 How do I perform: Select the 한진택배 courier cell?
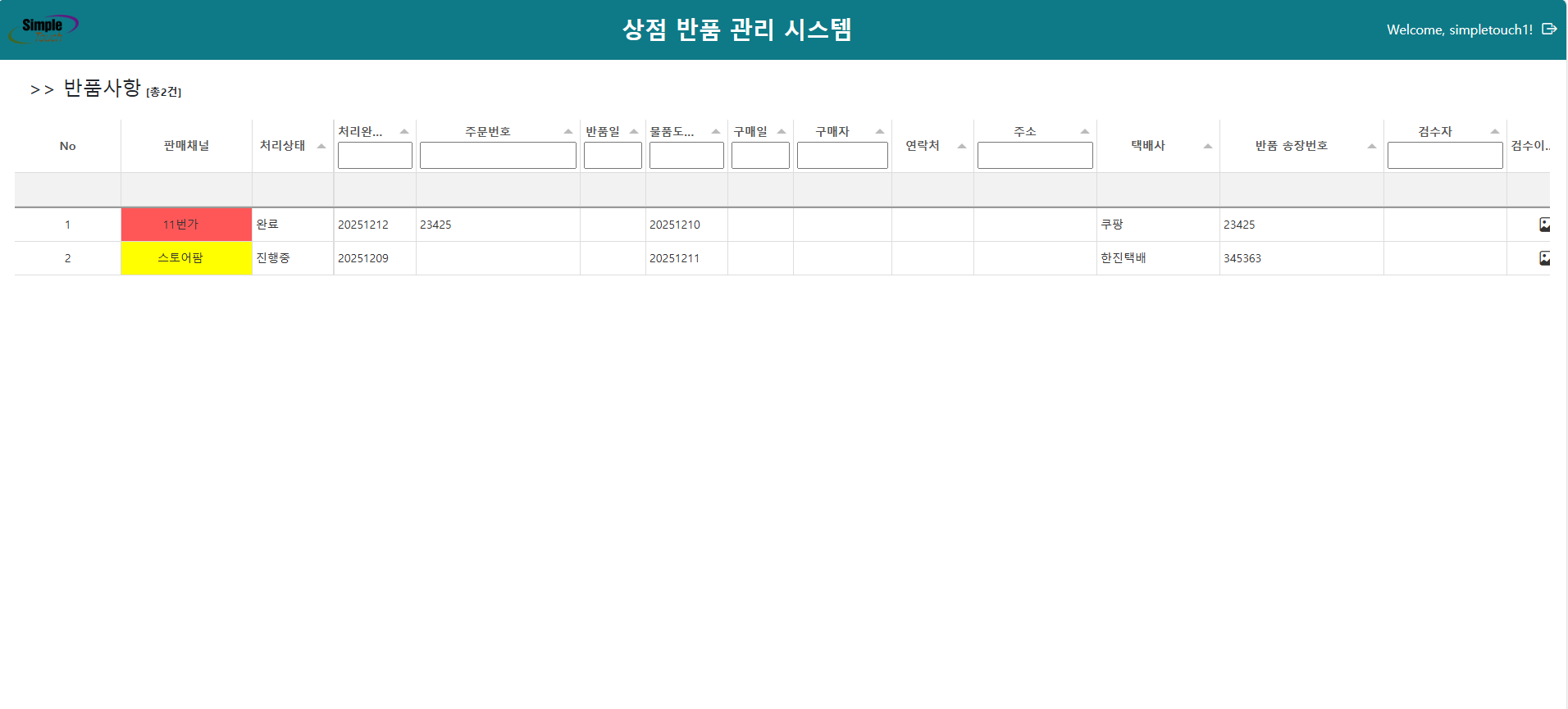(1124, 258)
